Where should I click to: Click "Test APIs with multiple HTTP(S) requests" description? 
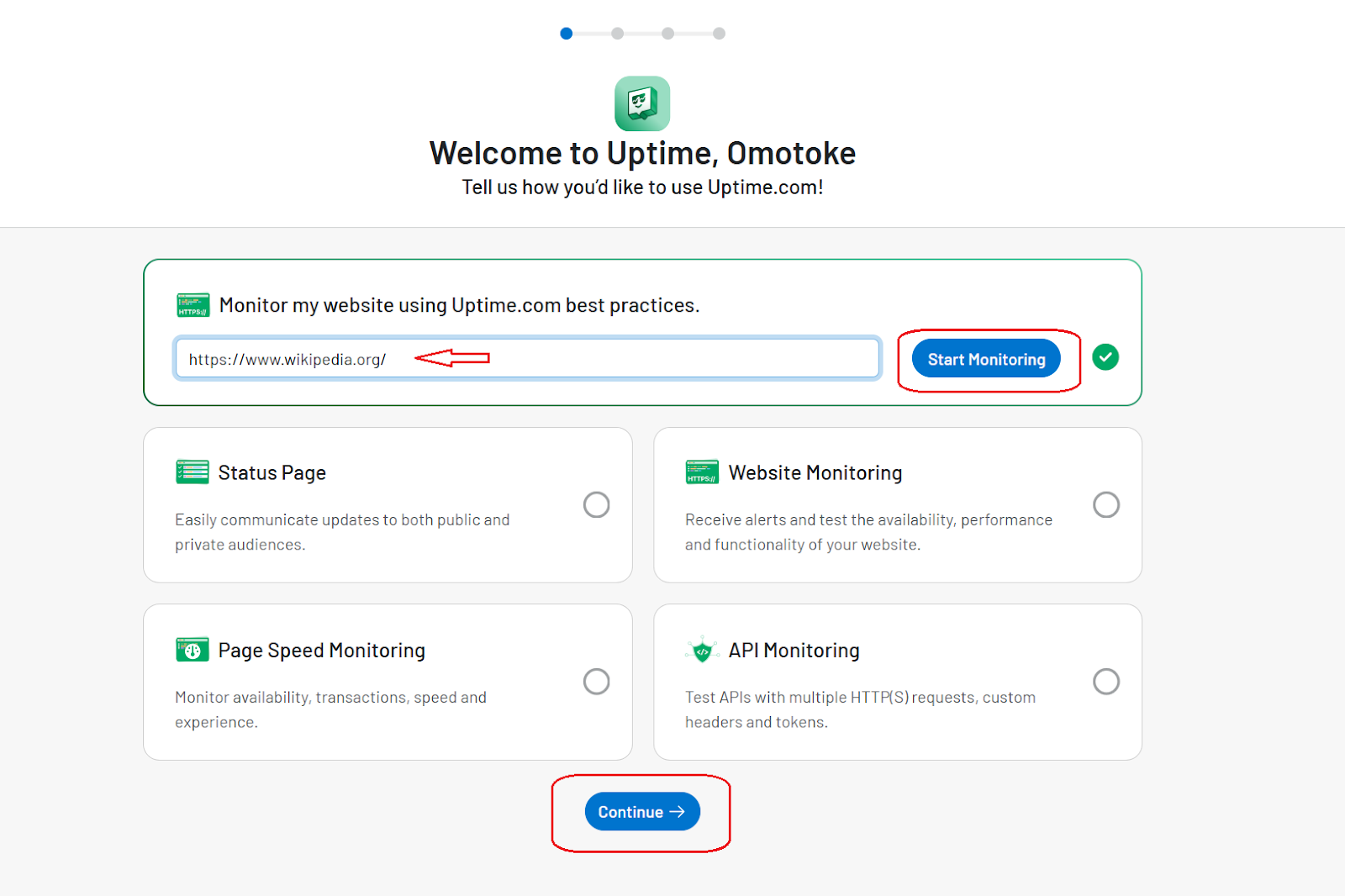(860, 709)
